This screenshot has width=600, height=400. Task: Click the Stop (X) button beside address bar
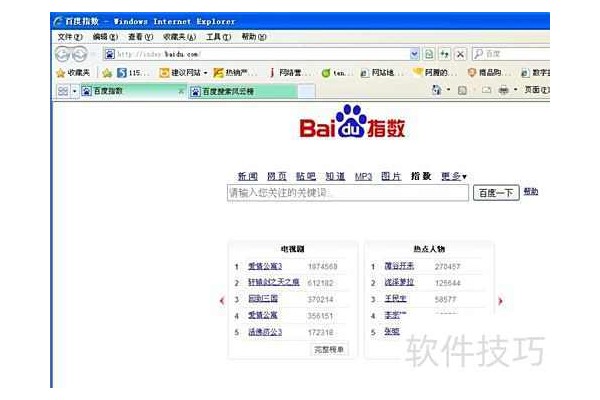[x=460, y=54]
